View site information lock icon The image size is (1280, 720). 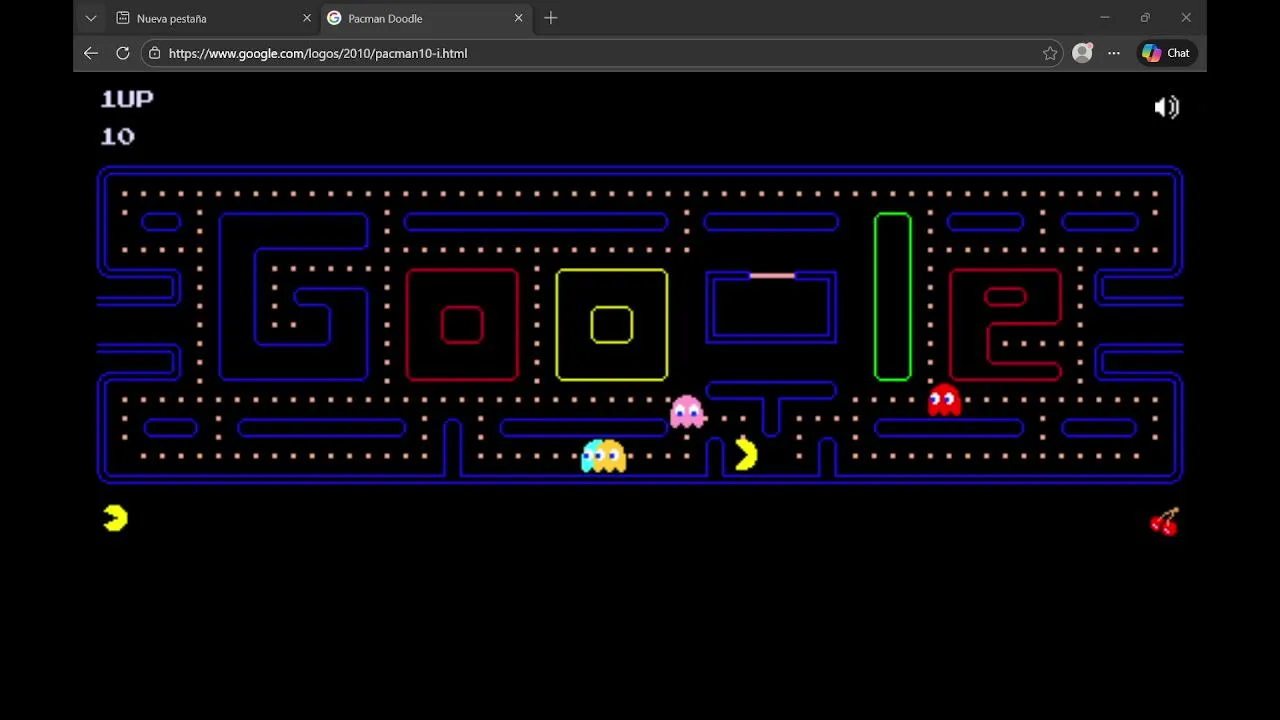(x=154, y=53)
